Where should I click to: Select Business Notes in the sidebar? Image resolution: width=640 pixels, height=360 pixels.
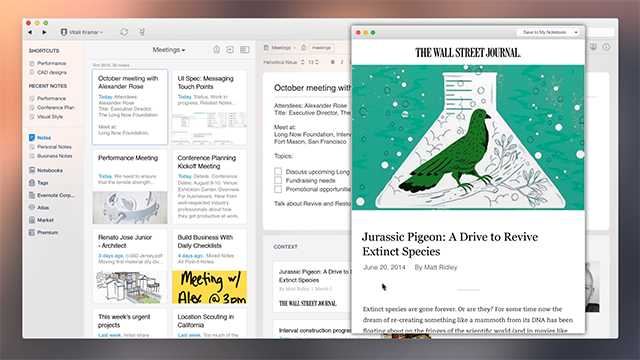(x=51, y=156)
